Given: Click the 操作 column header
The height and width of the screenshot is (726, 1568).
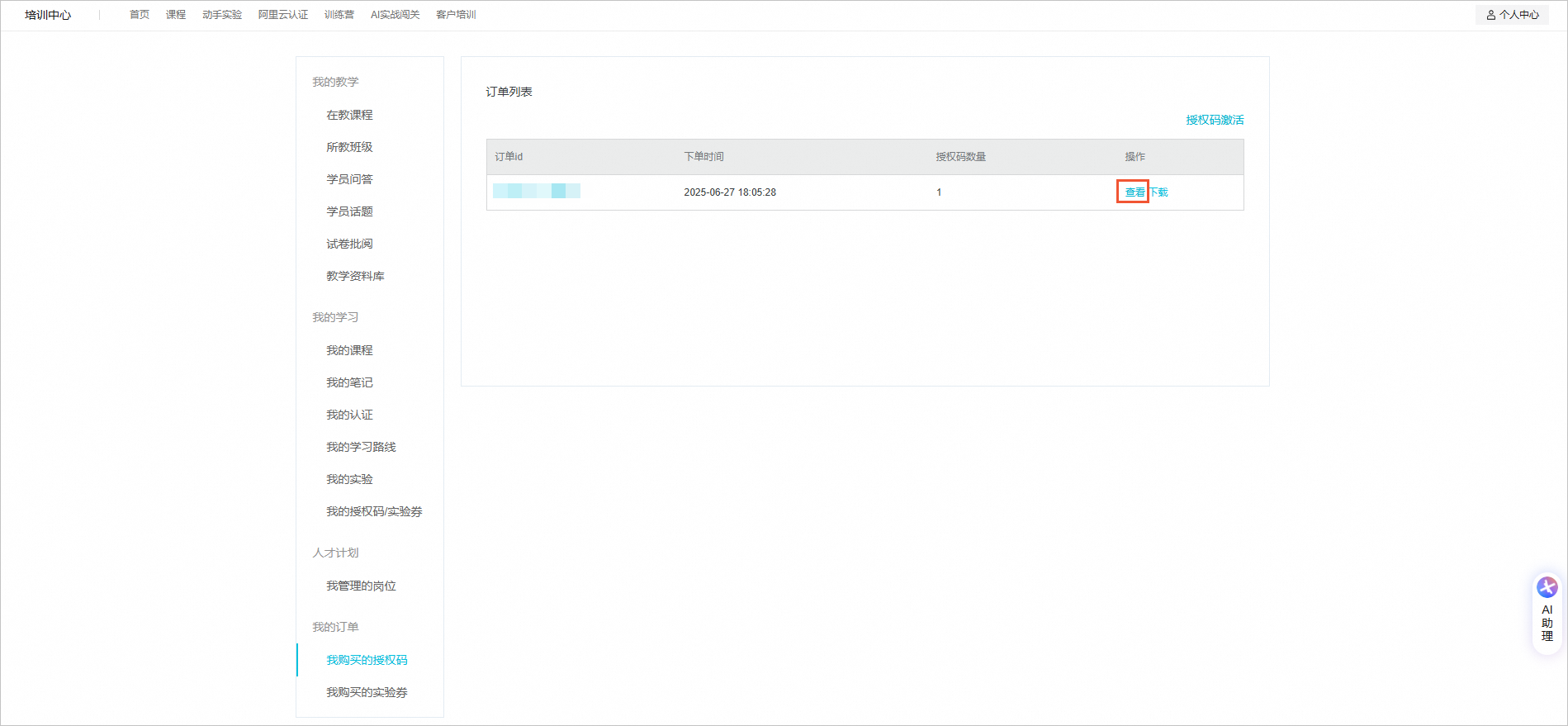Looking at the screenshot, I should point(1135,157).
